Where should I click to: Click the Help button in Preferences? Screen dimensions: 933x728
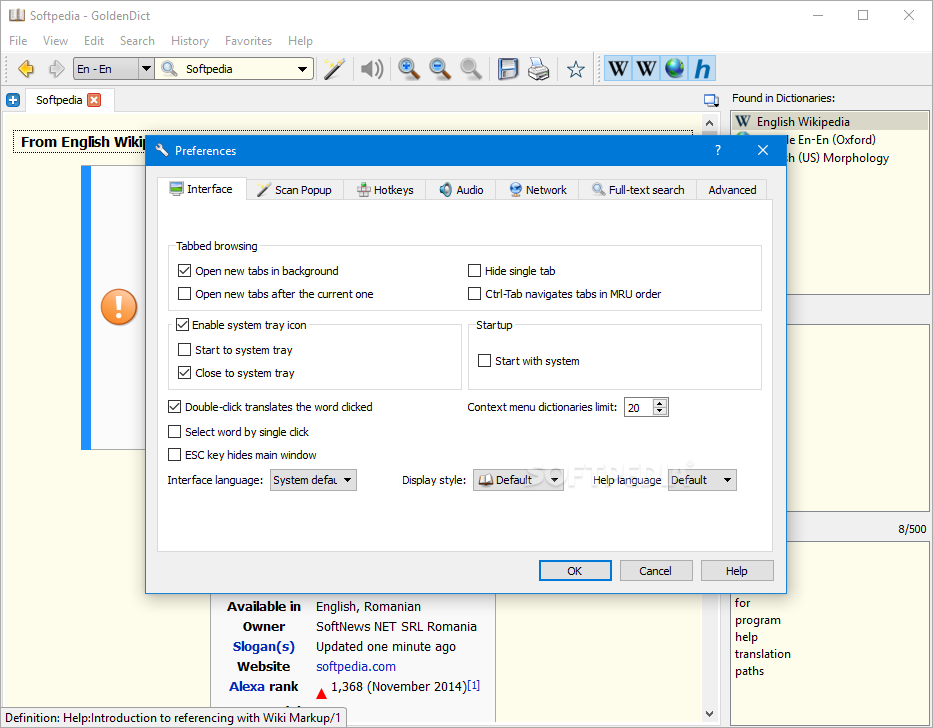click(737, 570)
